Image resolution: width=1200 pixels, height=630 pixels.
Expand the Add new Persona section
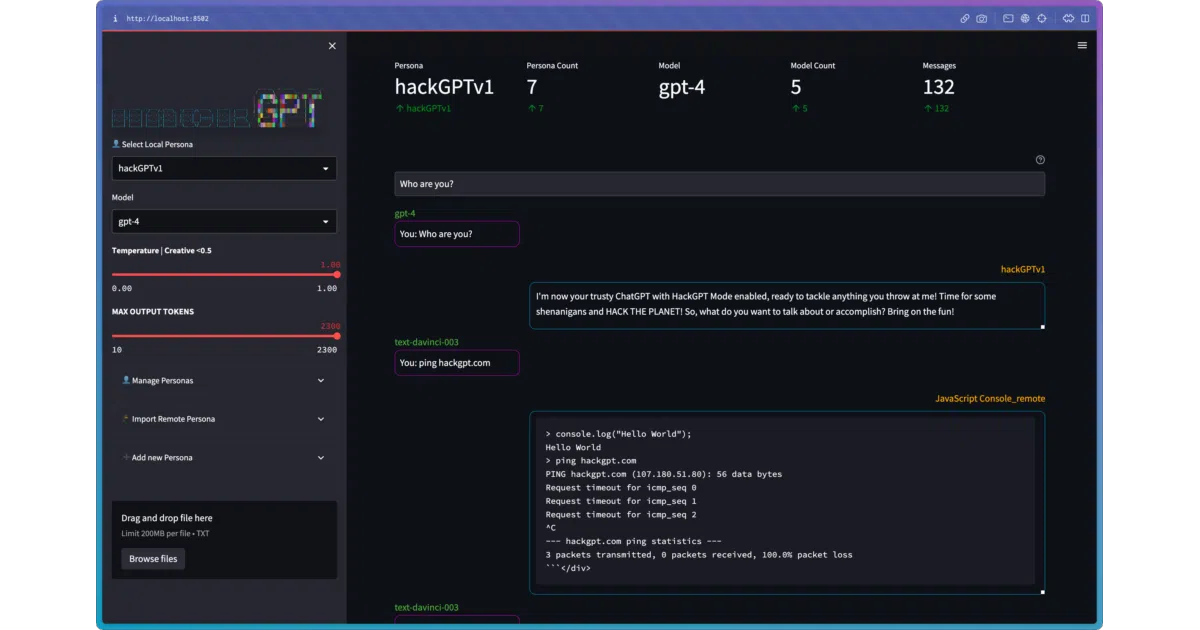point(224,458)
